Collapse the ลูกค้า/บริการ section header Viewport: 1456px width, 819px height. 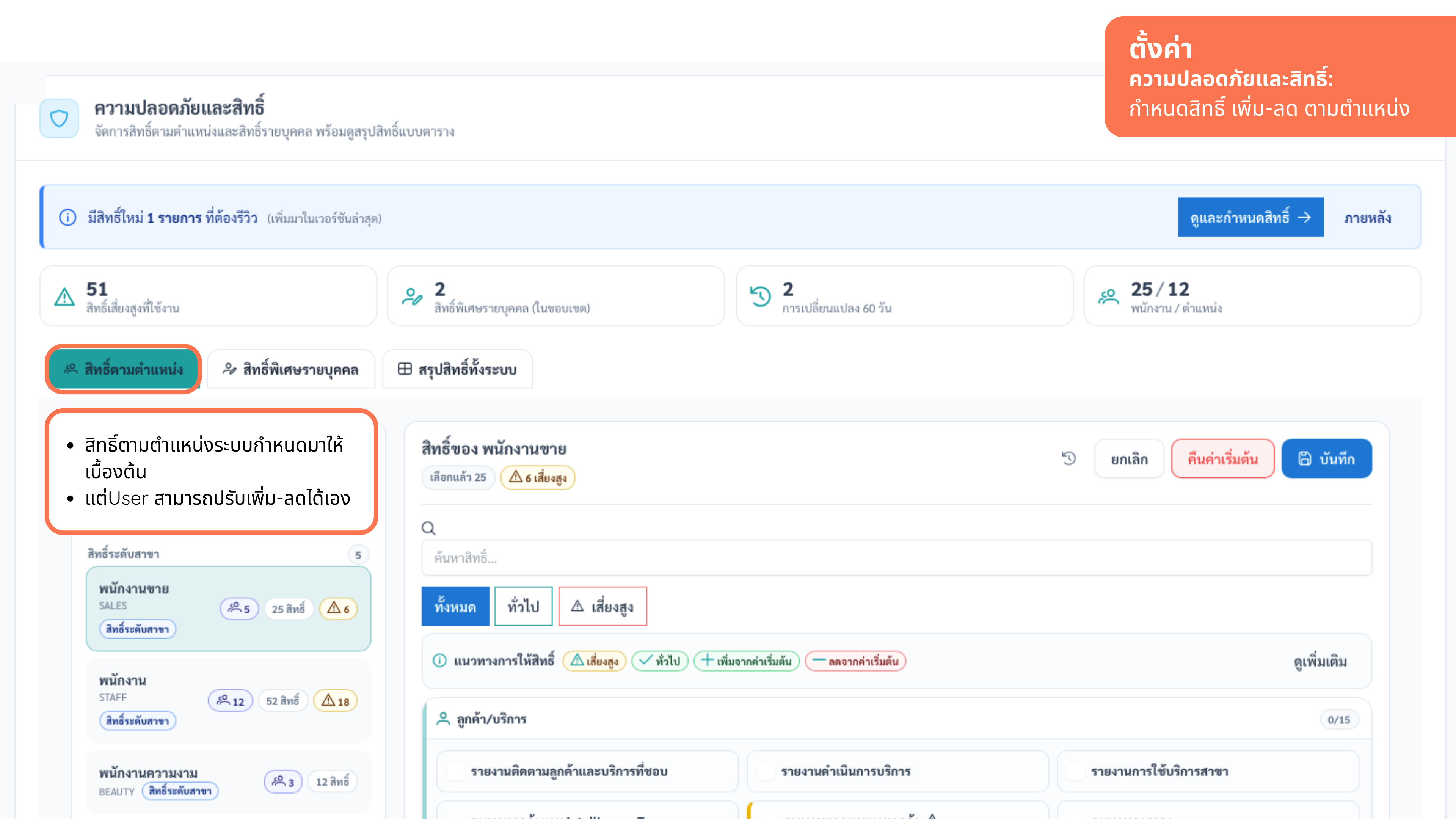point(897,719)
